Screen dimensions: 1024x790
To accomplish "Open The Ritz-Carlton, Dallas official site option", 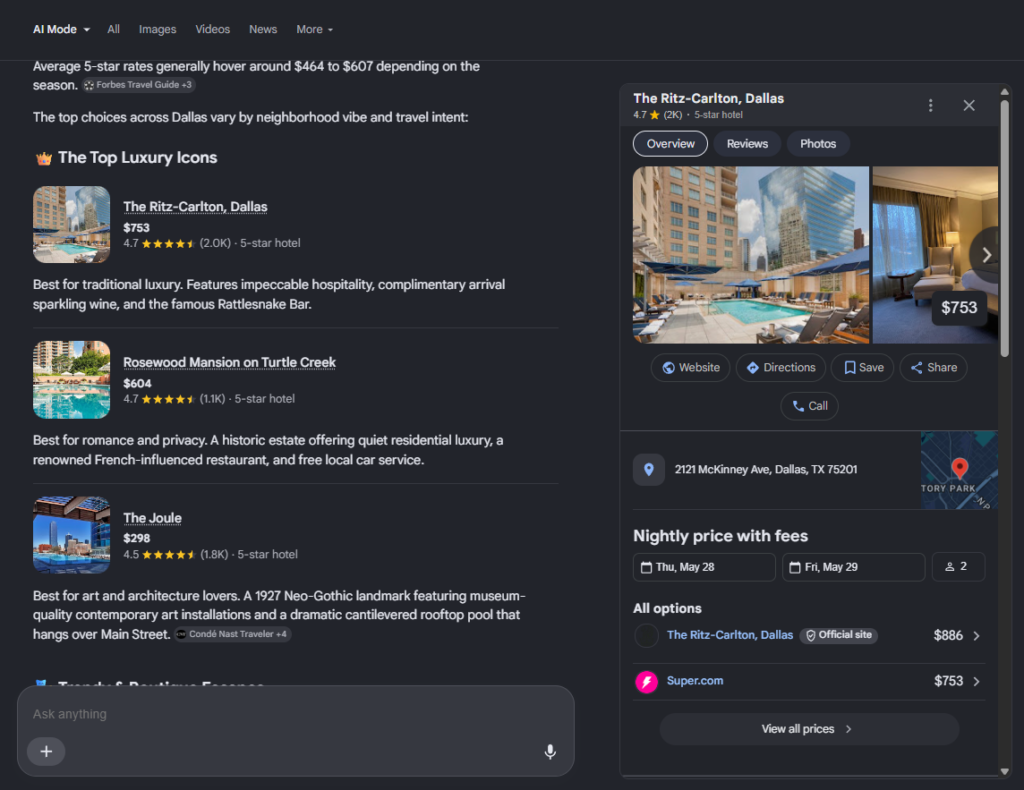I will [729, 635].
